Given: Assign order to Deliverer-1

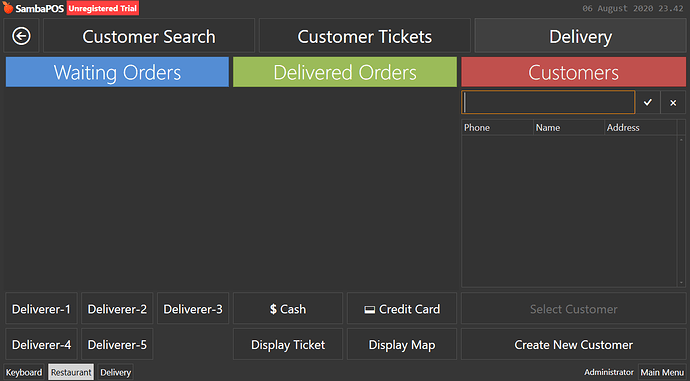Looking at the screenshot, I should point(41,309).
